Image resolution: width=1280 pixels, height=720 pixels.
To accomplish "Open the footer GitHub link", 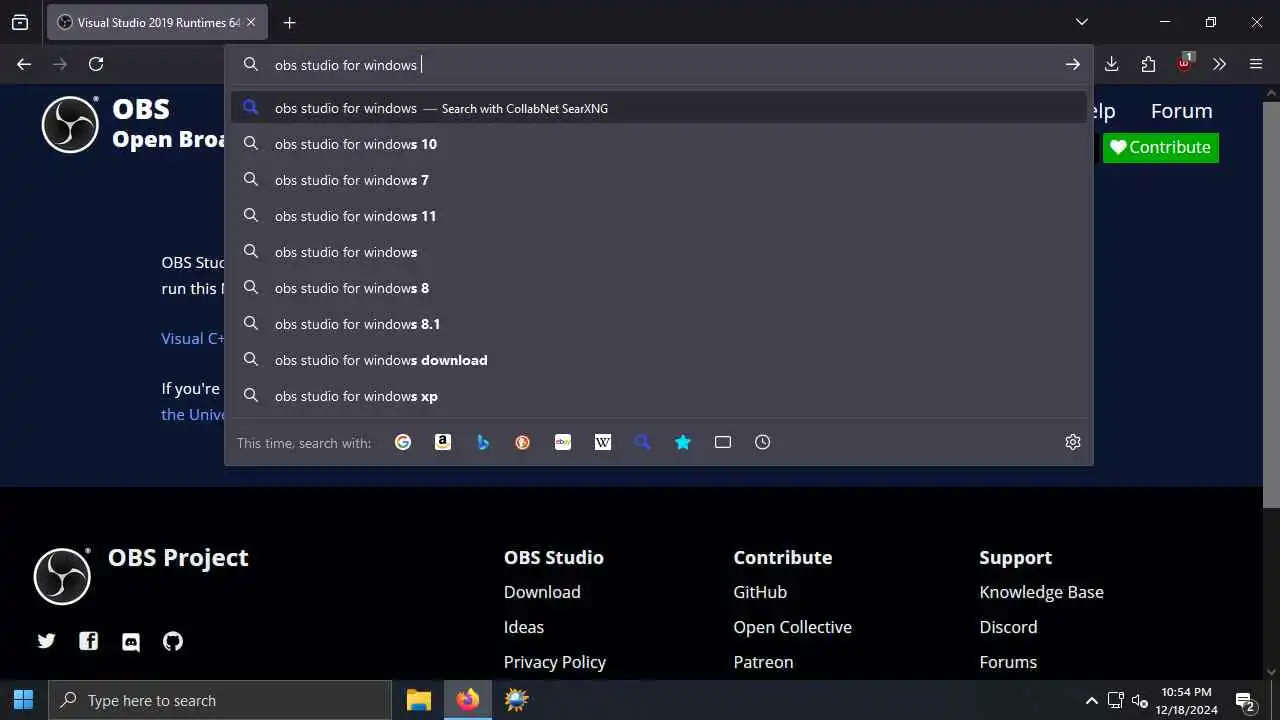I will coord(760,592).
